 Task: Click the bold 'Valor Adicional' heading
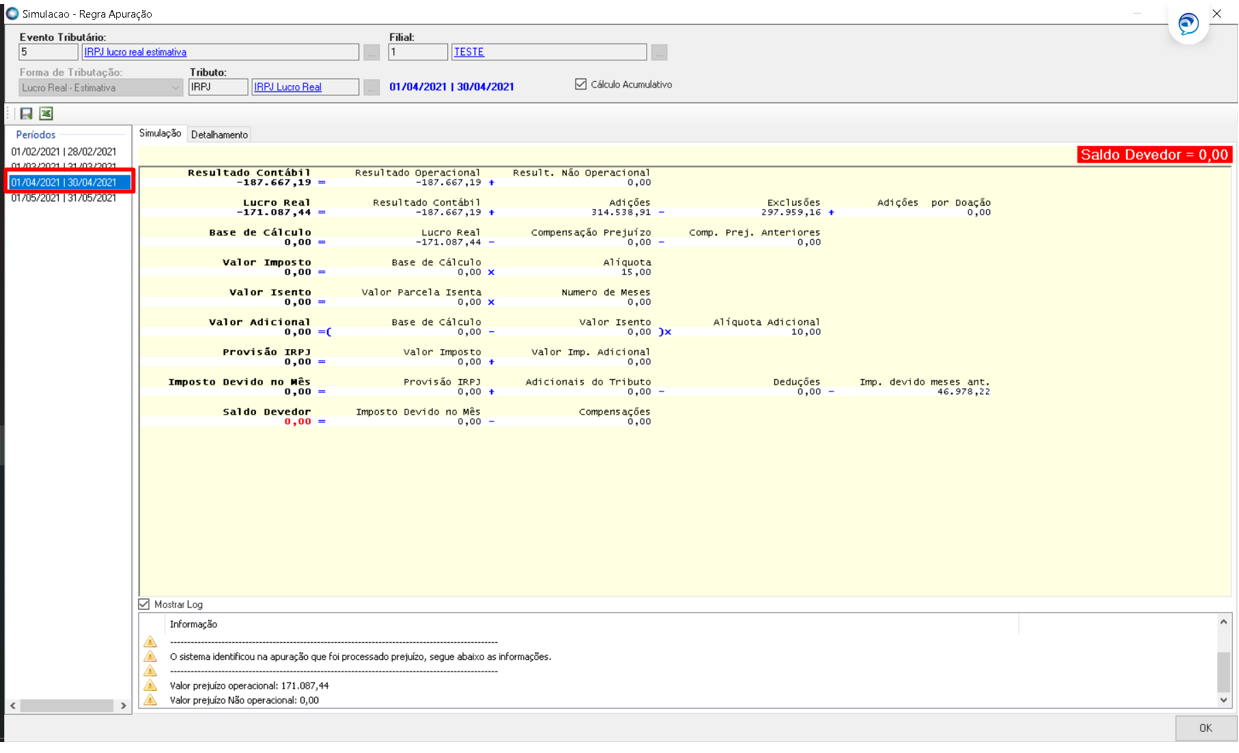pyautogui.click(x=260, y=322)
